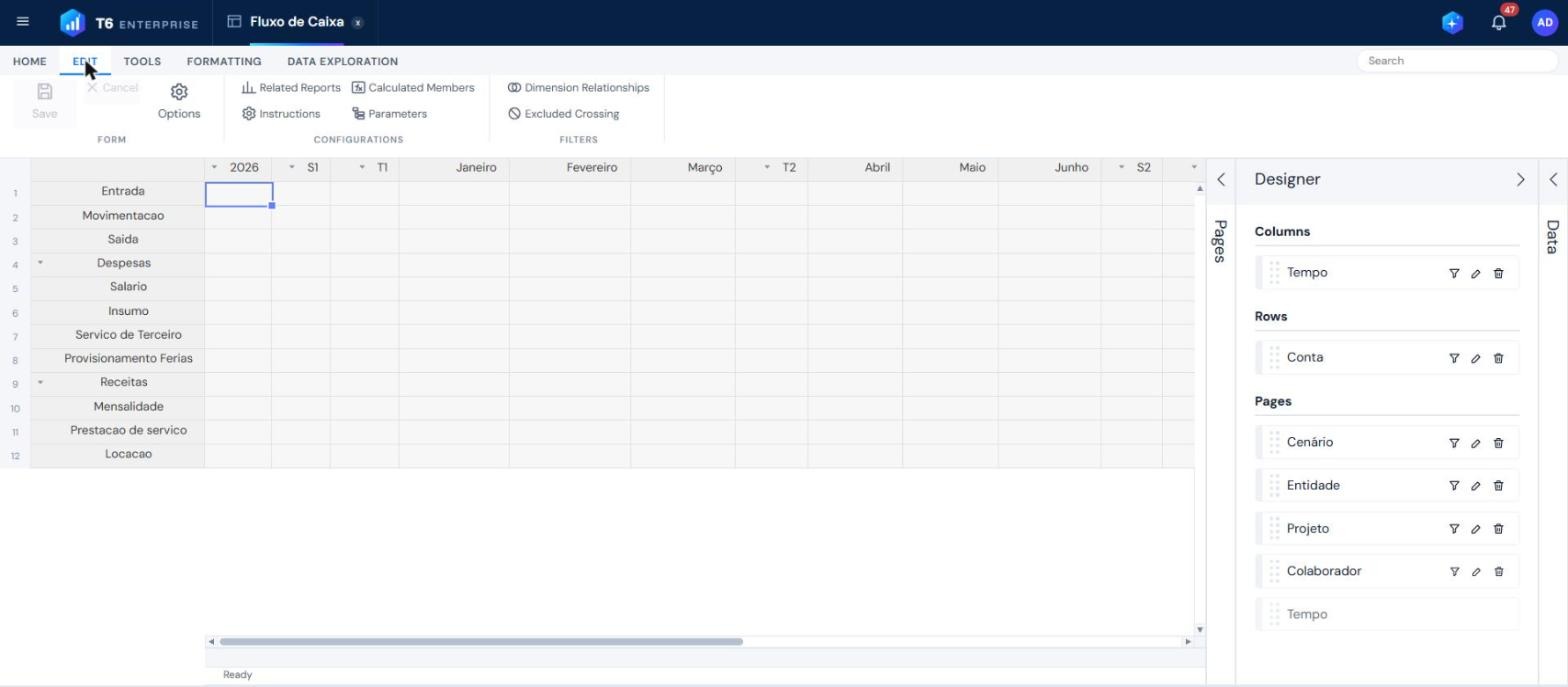Edit the Conta dimension
The height and width of the screenshot is (687, 1568).
(x=1476, y=358)
